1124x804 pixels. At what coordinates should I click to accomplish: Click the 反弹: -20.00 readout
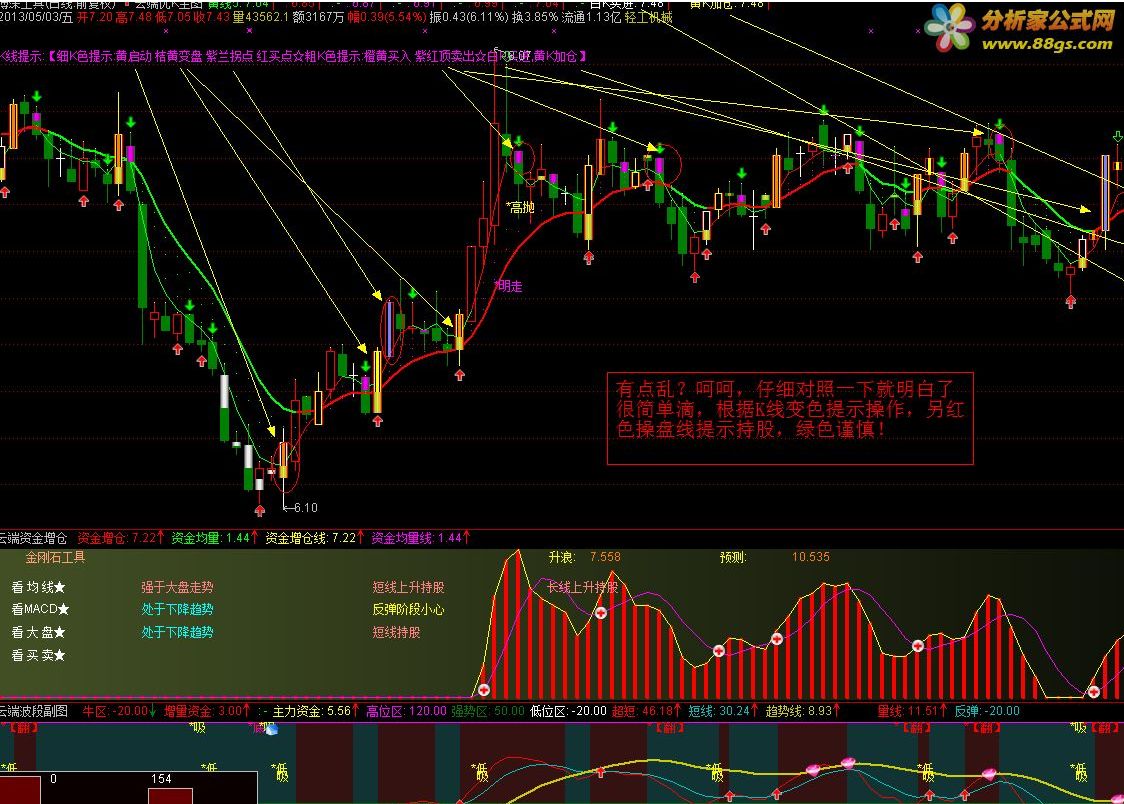pyautogui.click(x=987, y=711)
